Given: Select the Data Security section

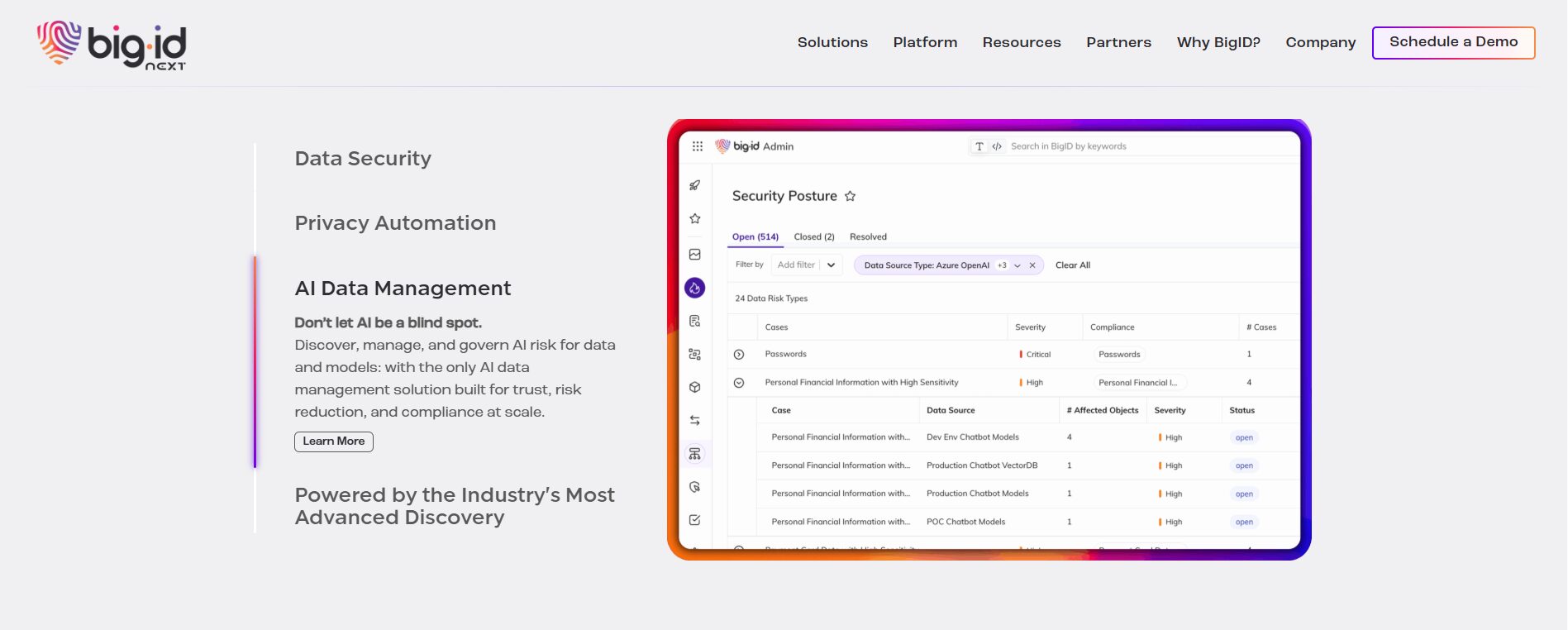Looking at the screenshot, I should click(x=363, y=158).
